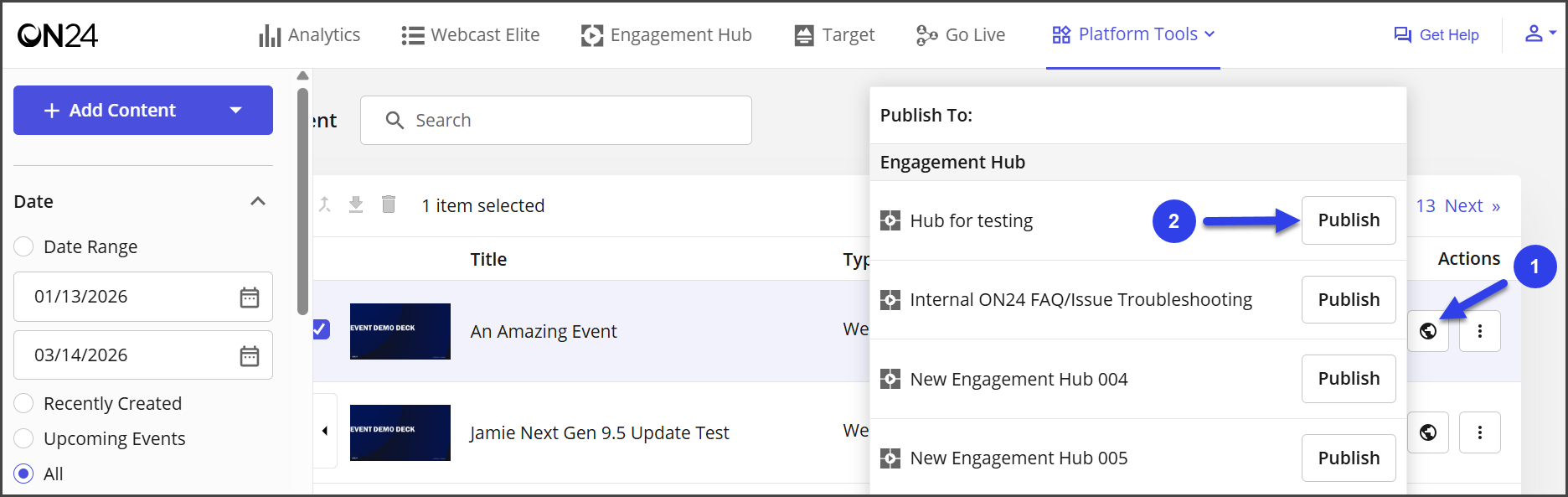Viewport: 1568px width, 497px height.
Task: Expand the Add Content dropdown arrow
Action: coord(236,111)
